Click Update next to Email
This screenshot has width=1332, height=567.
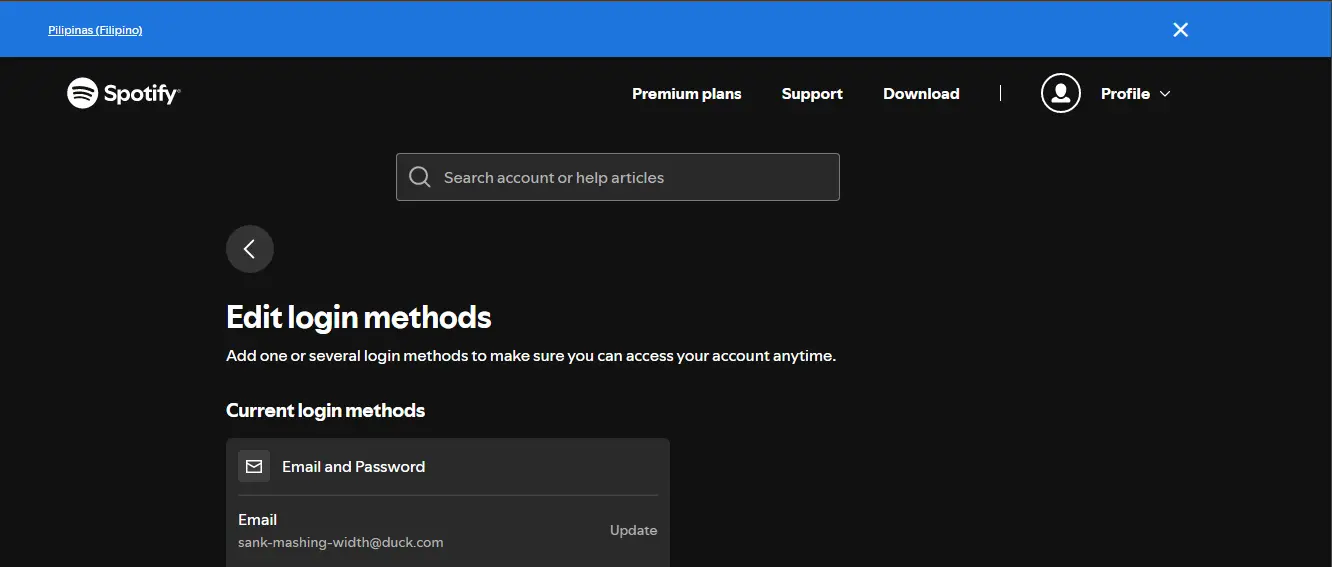coord(634,530)
